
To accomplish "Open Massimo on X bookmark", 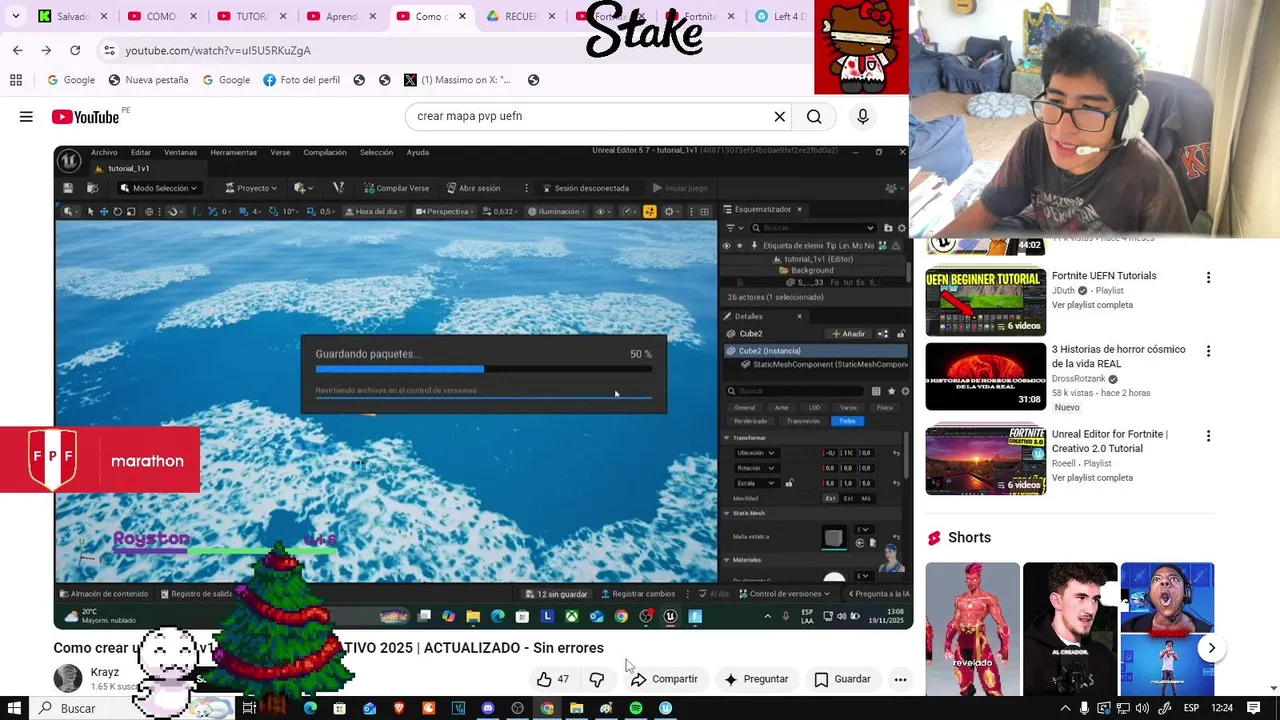I will point(457,80).
